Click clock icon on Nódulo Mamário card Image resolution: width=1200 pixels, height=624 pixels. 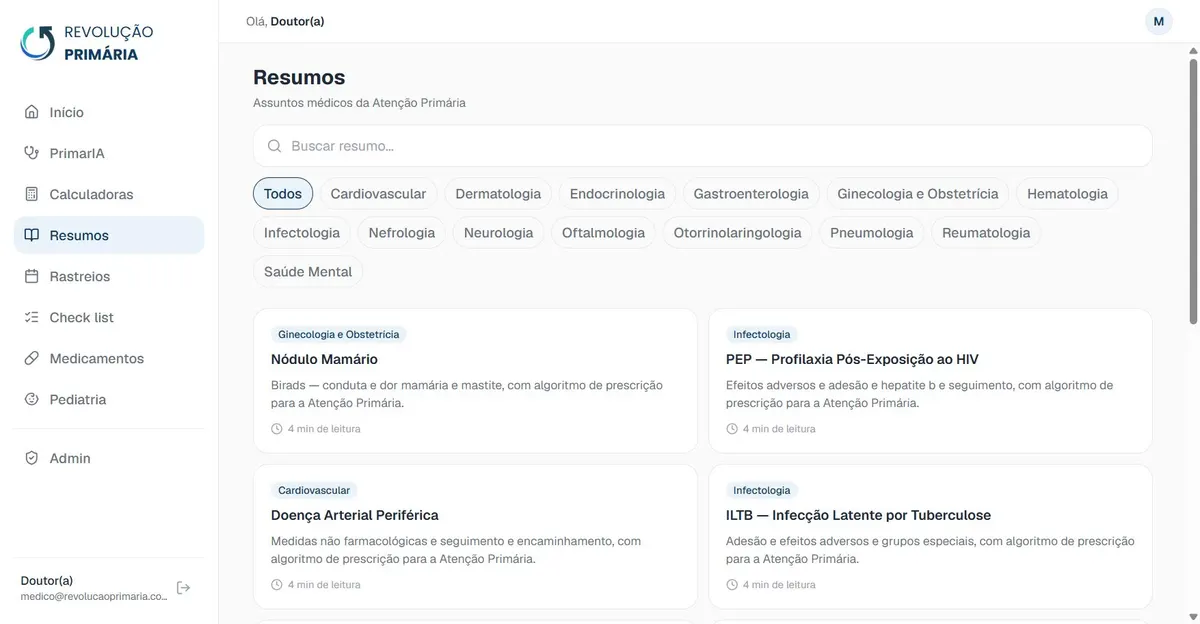click(x=277, y=429)
